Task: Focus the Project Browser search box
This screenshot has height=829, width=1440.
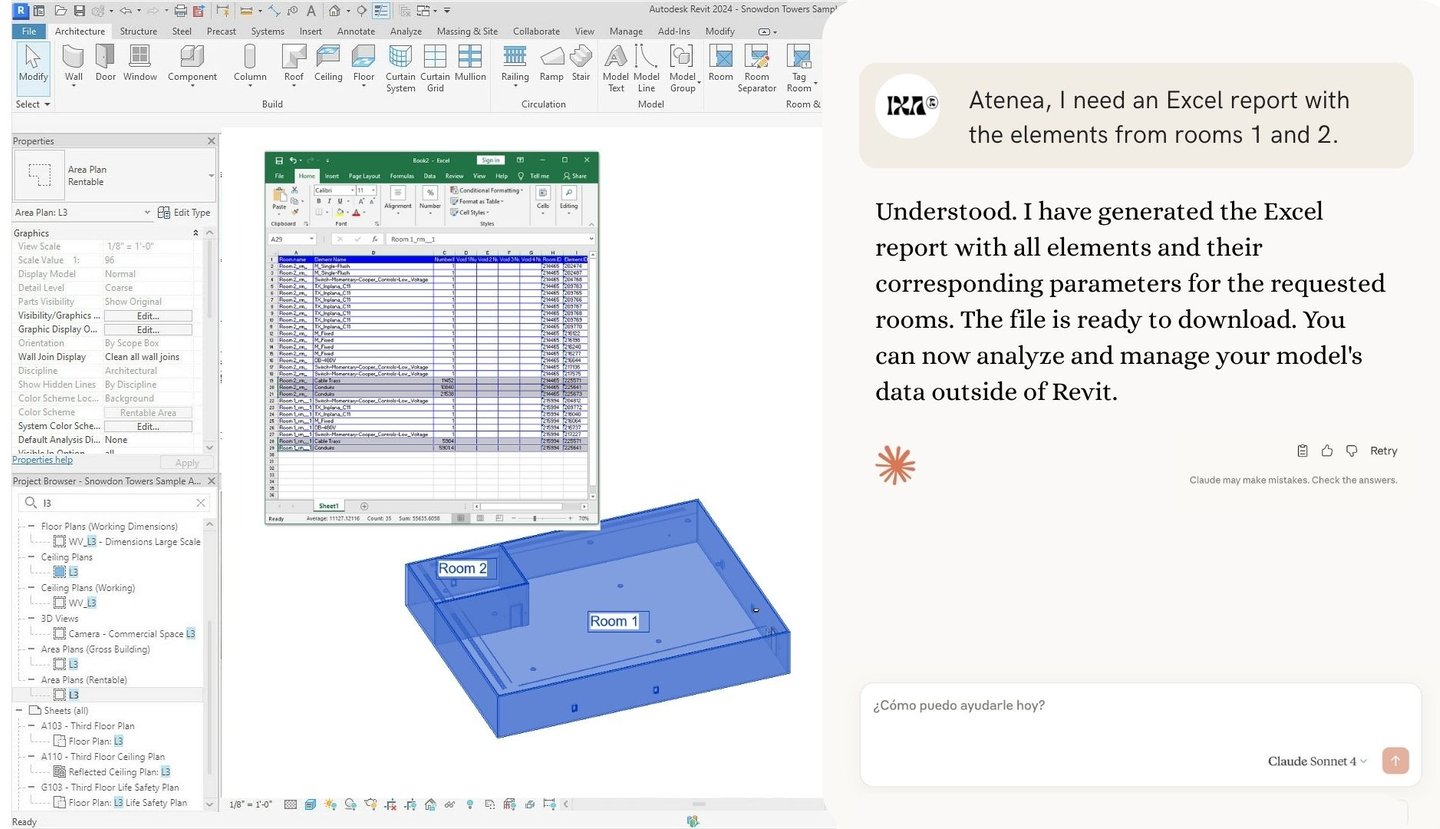Action: (115, 503)
